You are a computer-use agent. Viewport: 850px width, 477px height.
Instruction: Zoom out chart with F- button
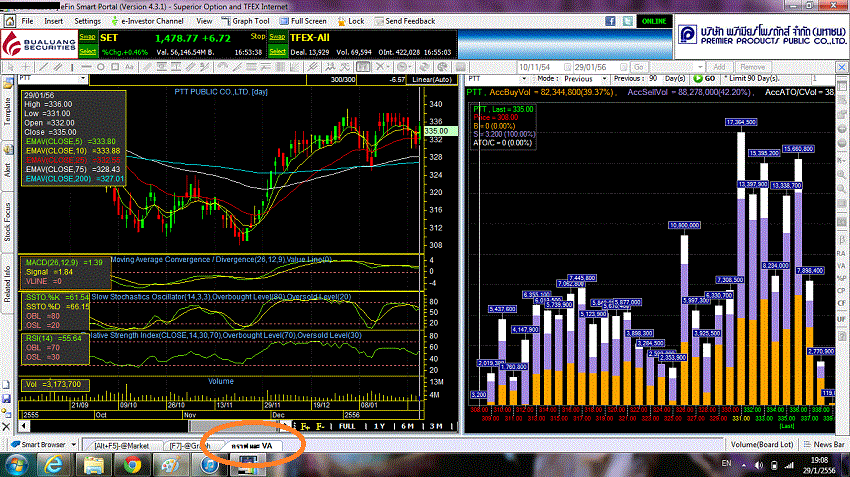click(320, 426)
